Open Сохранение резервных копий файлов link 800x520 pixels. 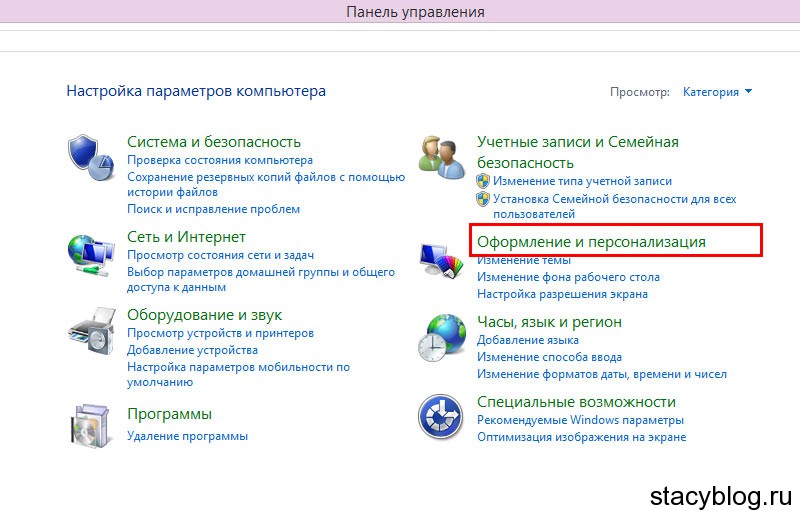[266, 184]
